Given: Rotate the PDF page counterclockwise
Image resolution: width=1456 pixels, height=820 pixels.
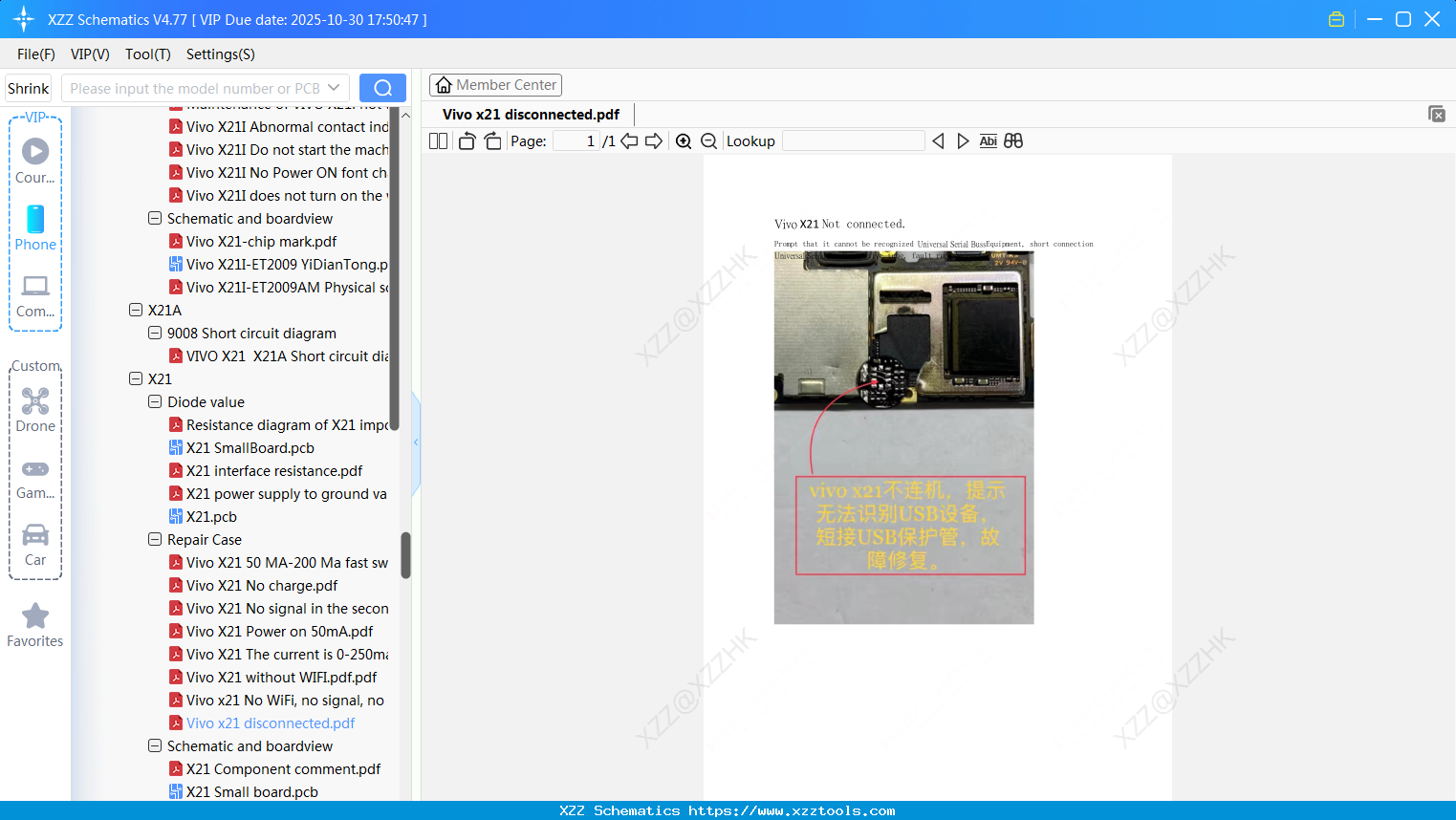Looking at the screenshot, I should (466, 140).
